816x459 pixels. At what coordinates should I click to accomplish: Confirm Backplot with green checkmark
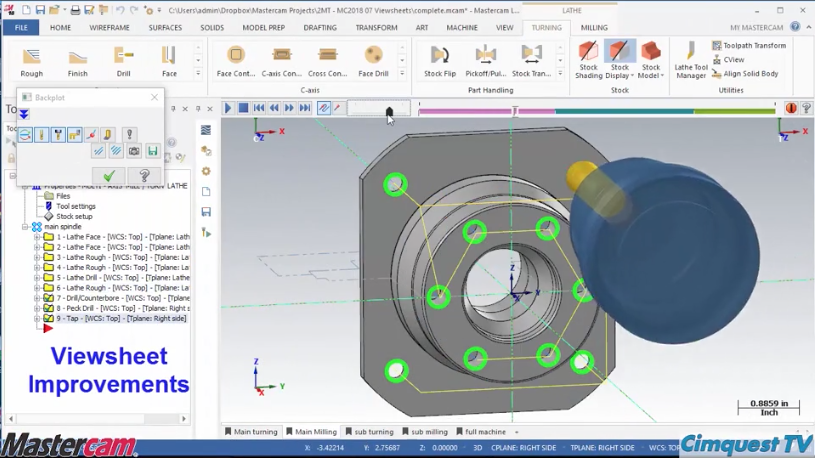pos(109,176)
